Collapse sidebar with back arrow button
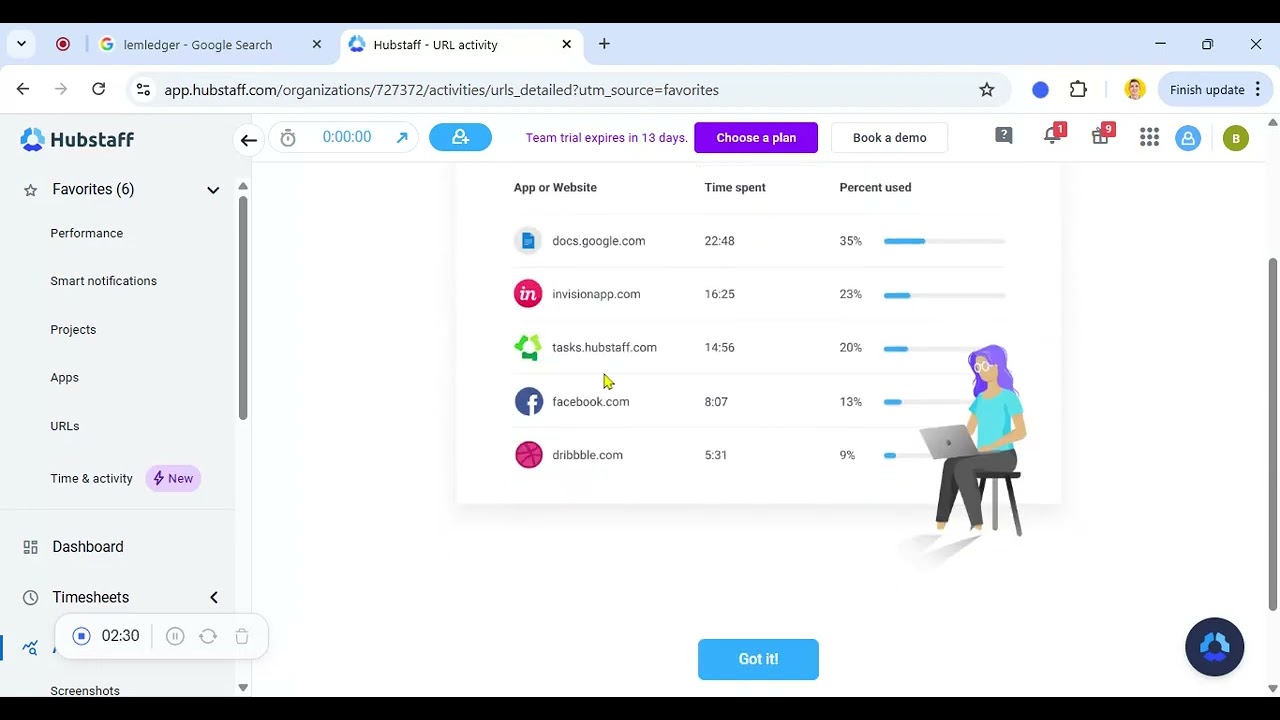The image size is (1280, 720). [249, 139]
